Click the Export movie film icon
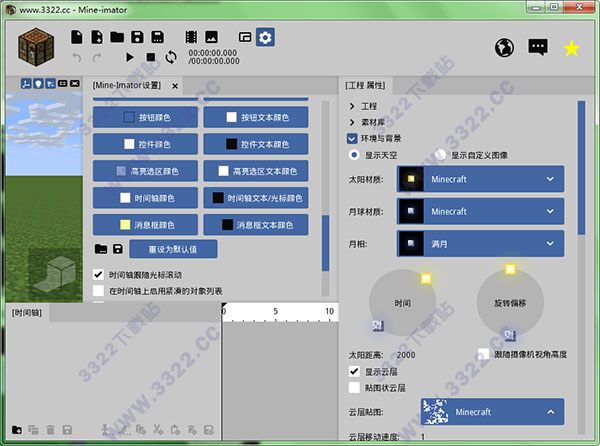The image size is (600, 446). (191, 37)
